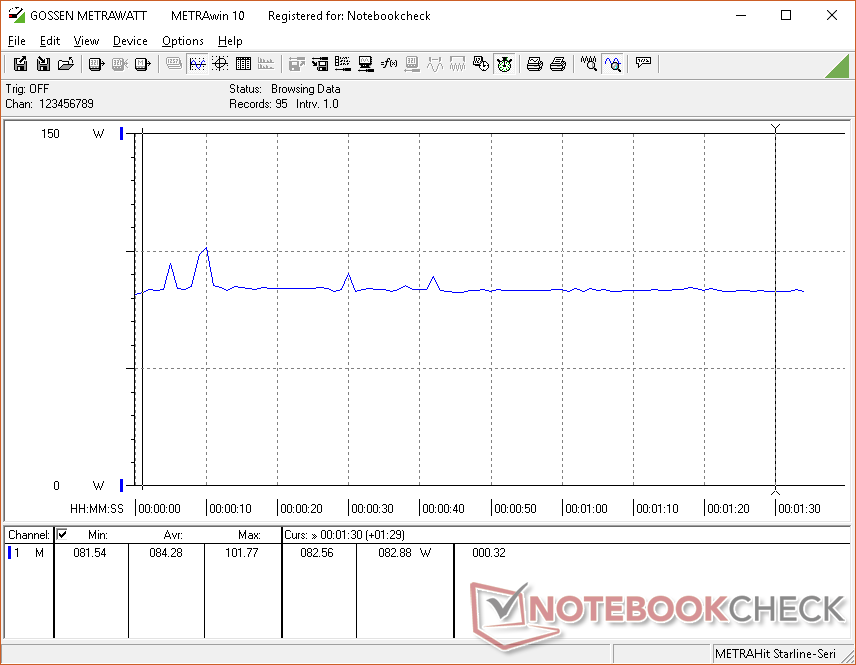The image size is (856, 665).
Task: Toggle the Y-t waveform chart view
Action: 197,64
